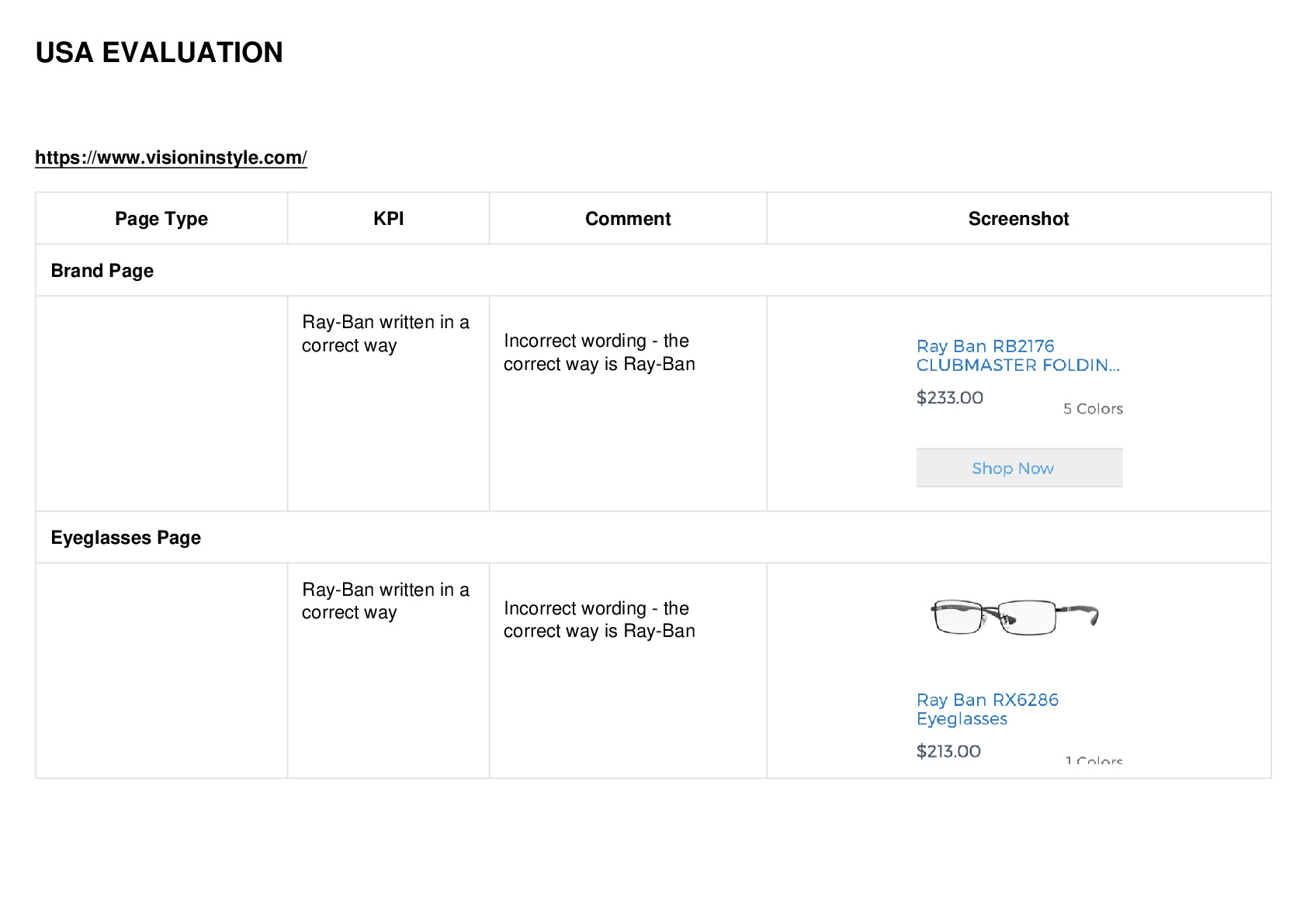Click Eyeglasses Page KPI cell text
The width and height of the screenshot is (1307, 924).
coord(386,601)
